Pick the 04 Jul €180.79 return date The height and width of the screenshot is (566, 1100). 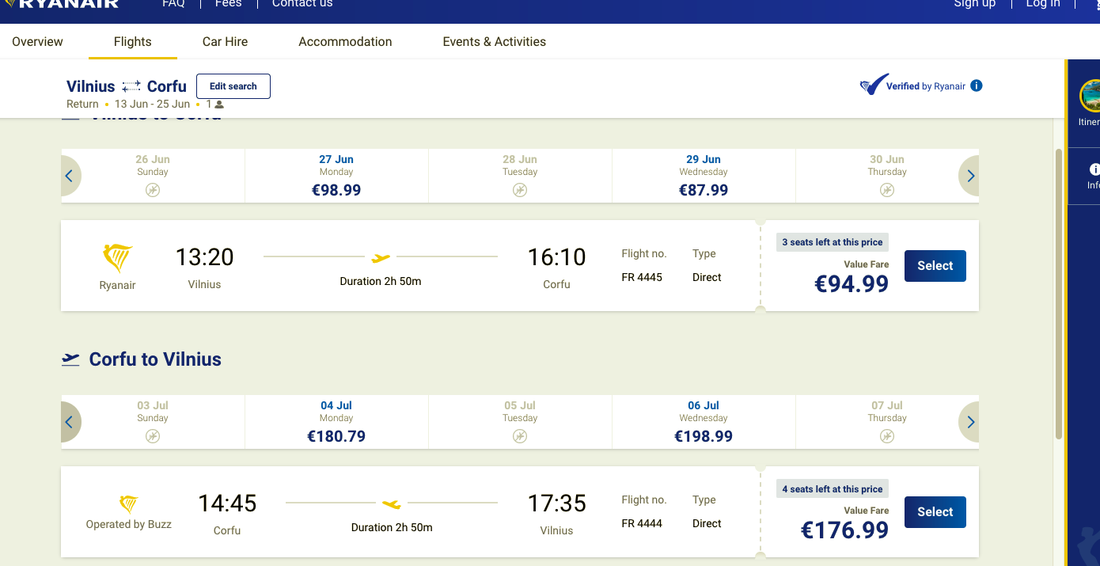point(336,422)
